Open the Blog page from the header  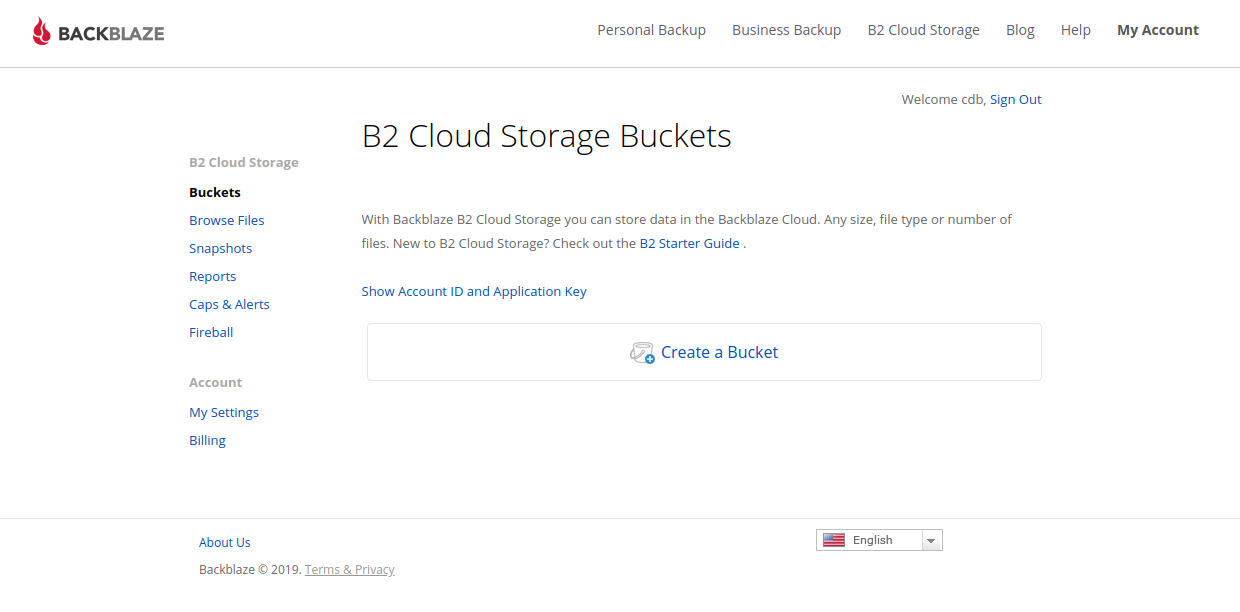[1020, 30]
